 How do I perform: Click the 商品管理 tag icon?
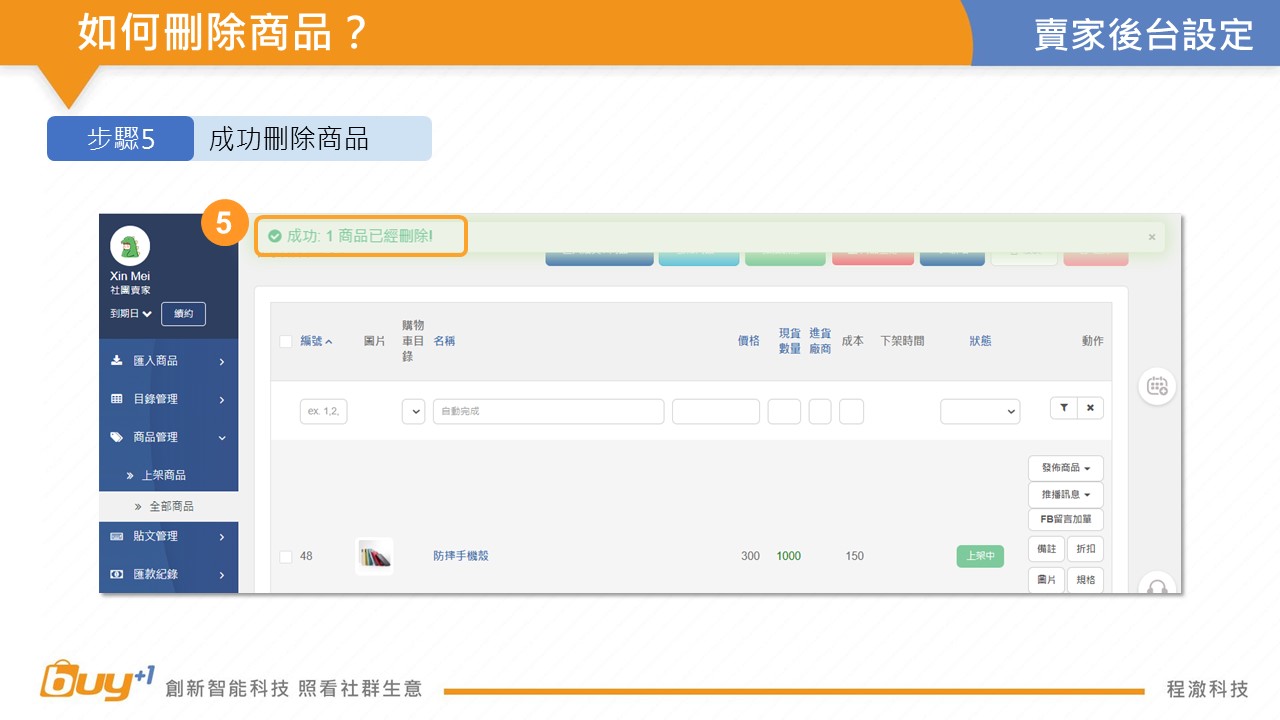point(117,437)
